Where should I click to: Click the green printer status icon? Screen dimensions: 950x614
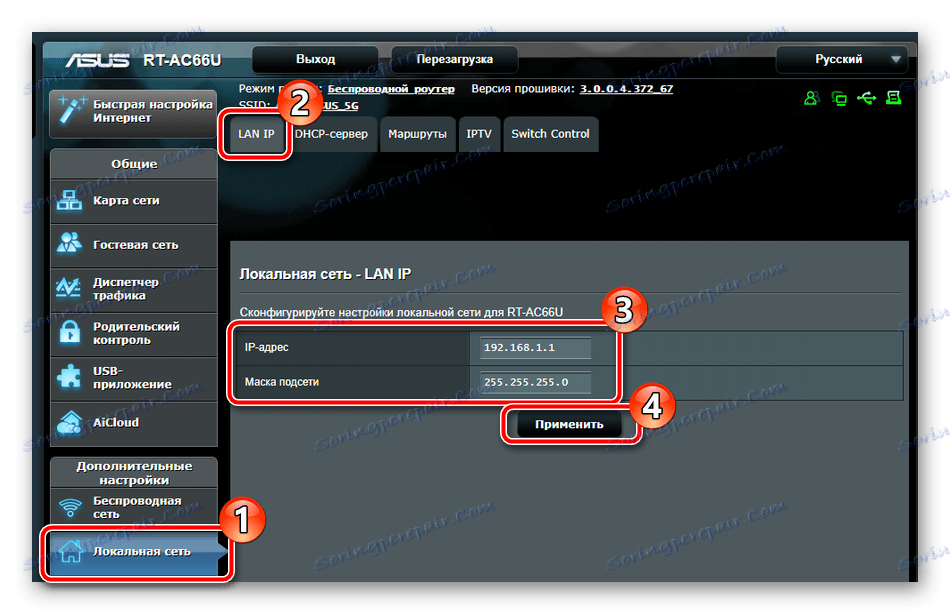coord(894,98)
